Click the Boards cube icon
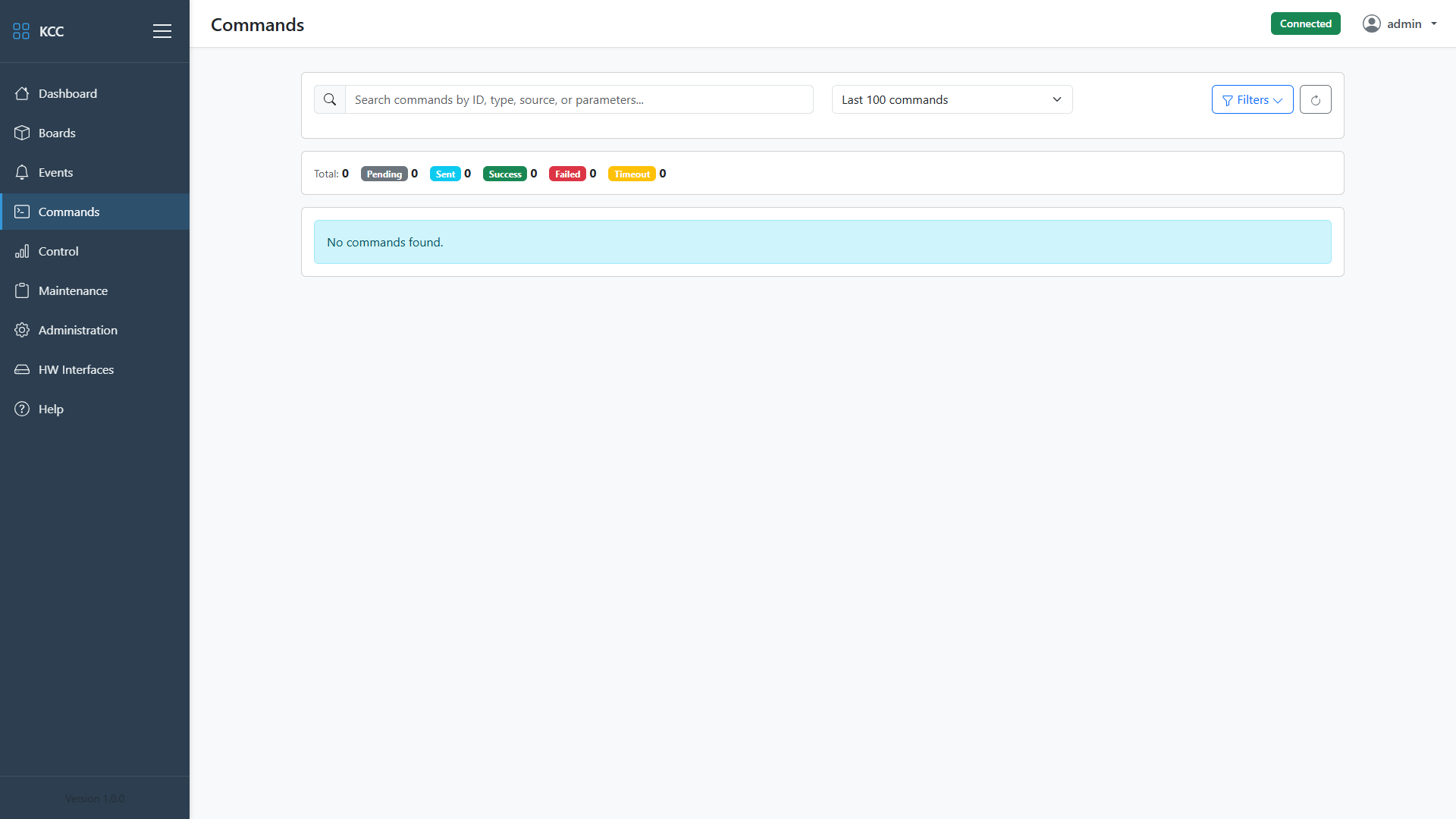The image size is (1456, 819). [x=22, y=133]
